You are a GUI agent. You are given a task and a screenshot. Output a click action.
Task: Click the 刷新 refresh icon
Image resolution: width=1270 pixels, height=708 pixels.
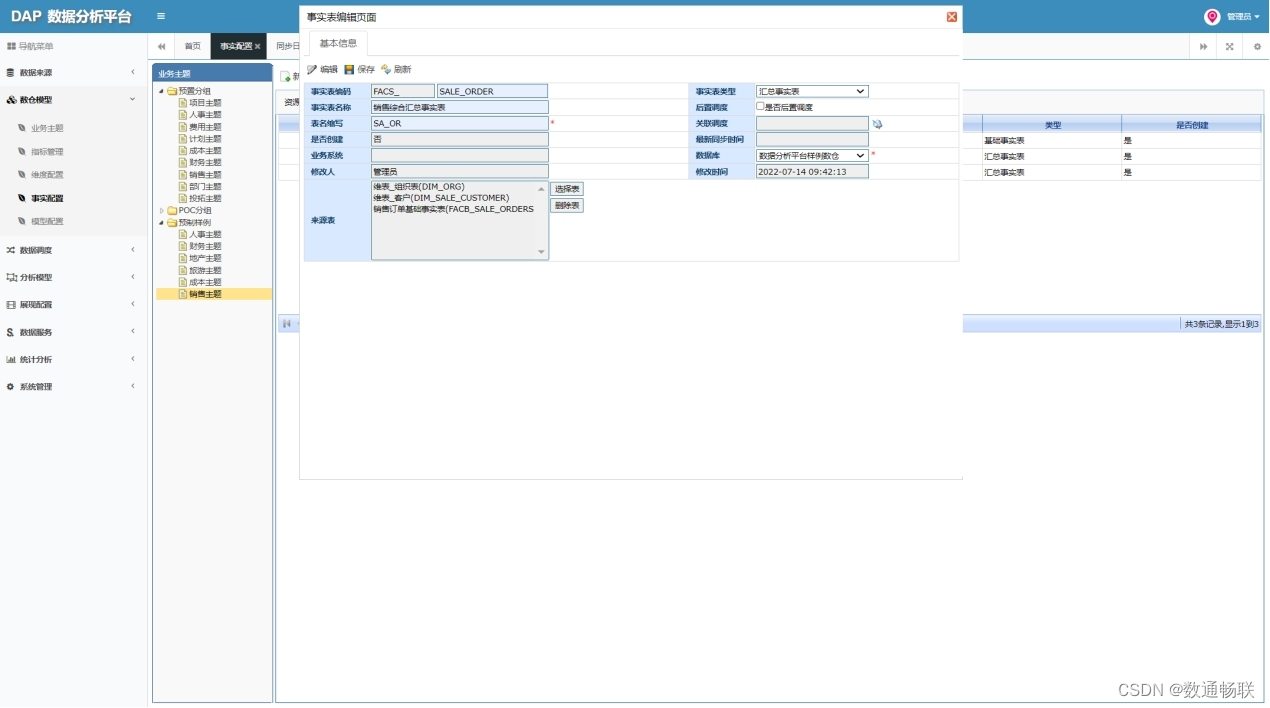click(x=386, y=70)
